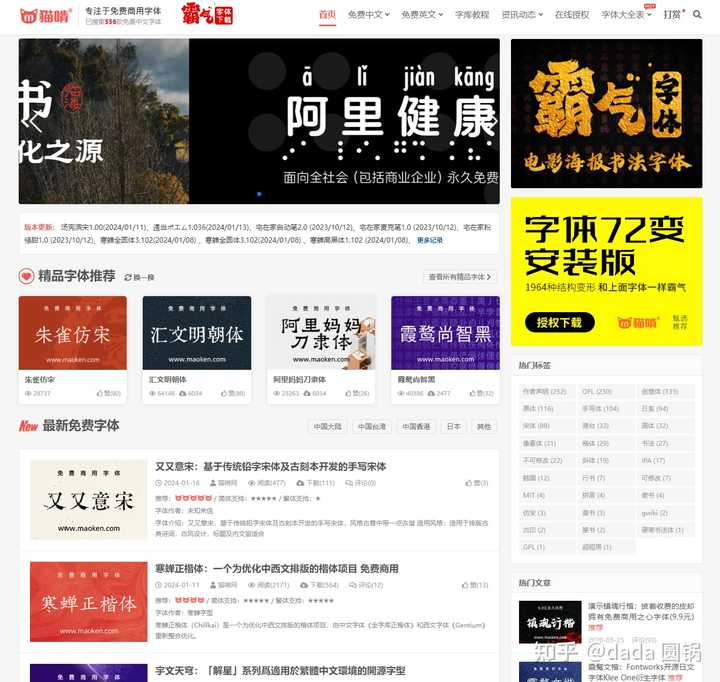The height and width of the screenshot is (682, 720).
Task: Click the 阿里健康 carousel slide
Action: 344,121
